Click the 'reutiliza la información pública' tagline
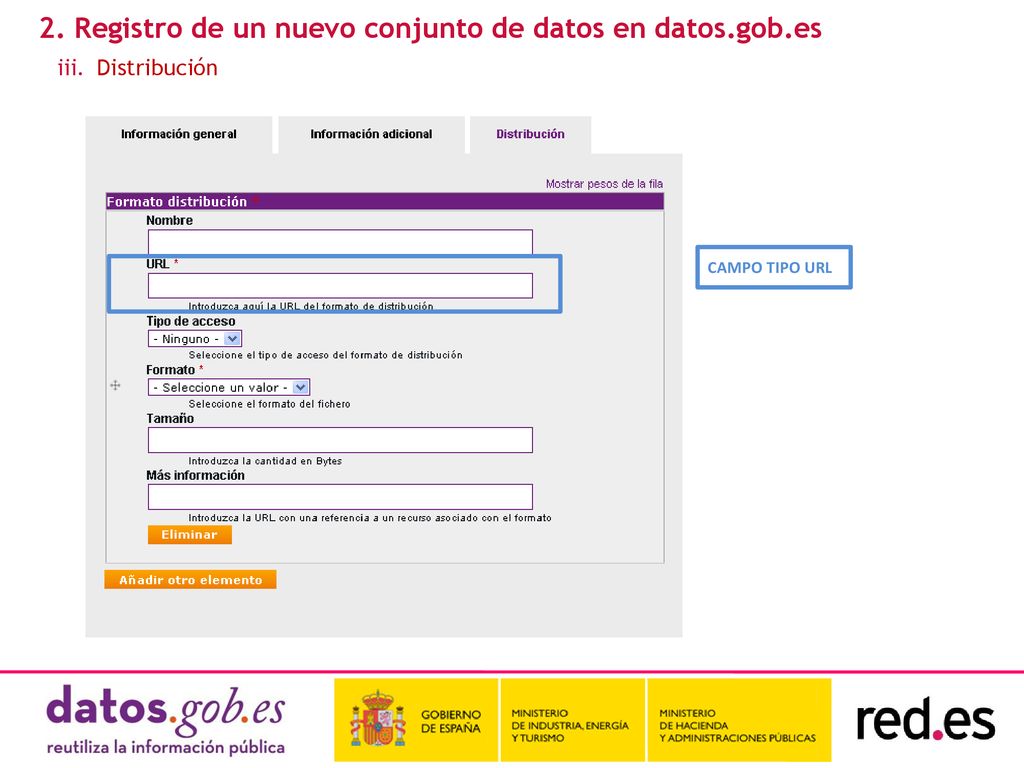 click(166, 748)
